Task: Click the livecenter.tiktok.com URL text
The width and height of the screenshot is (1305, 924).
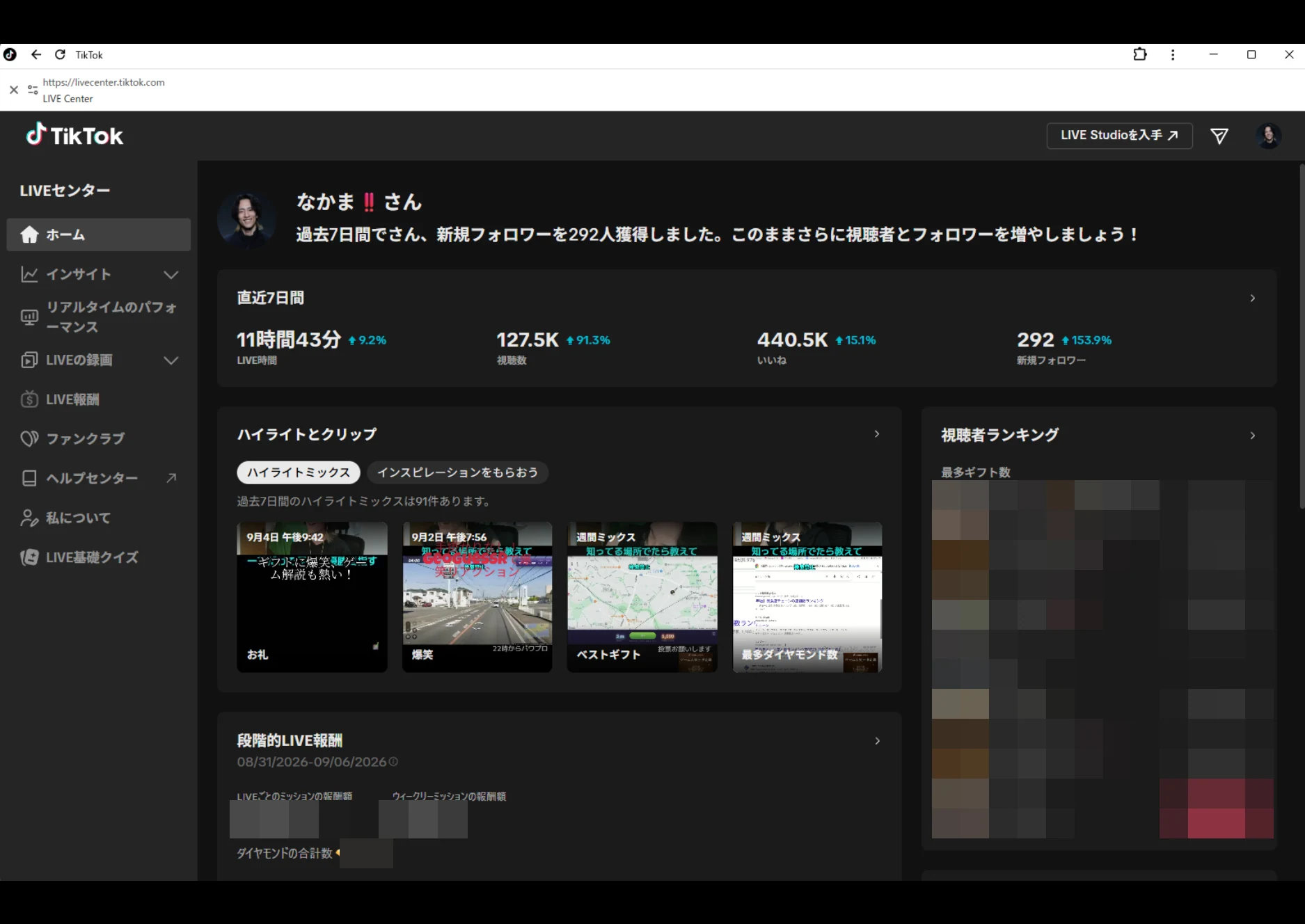Action: [x=104, y=82]
